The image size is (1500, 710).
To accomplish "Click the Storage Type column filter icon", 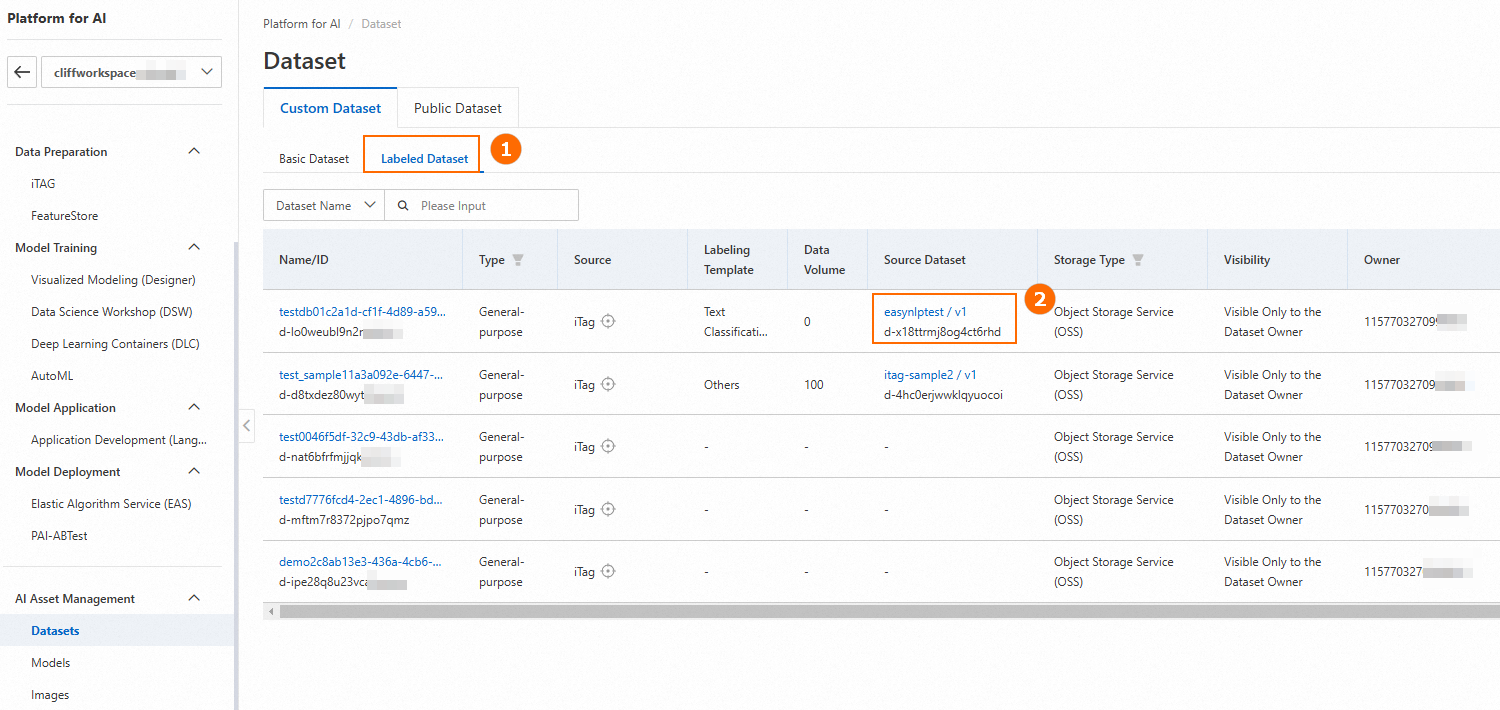I will pos(1138,260).
